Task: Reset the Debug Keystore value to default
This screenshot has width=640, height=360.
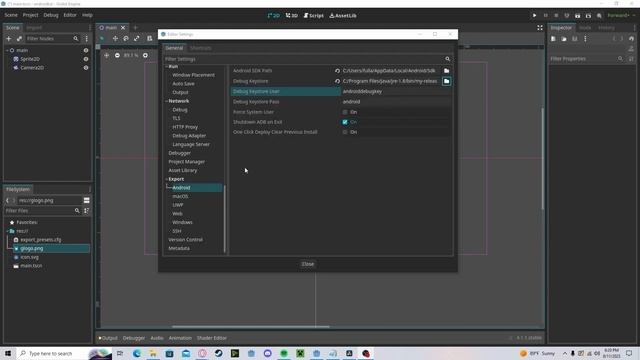Action: click(x=337, y=81)
